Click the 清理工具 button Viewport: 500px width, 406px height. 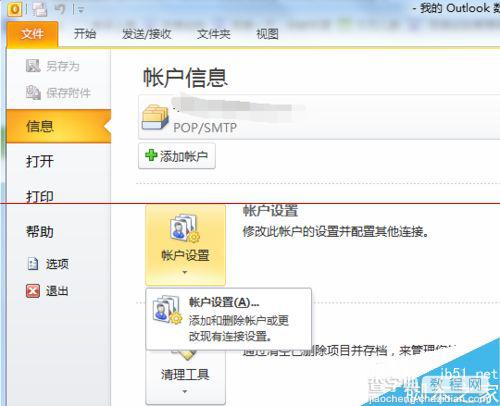(185, 377)
